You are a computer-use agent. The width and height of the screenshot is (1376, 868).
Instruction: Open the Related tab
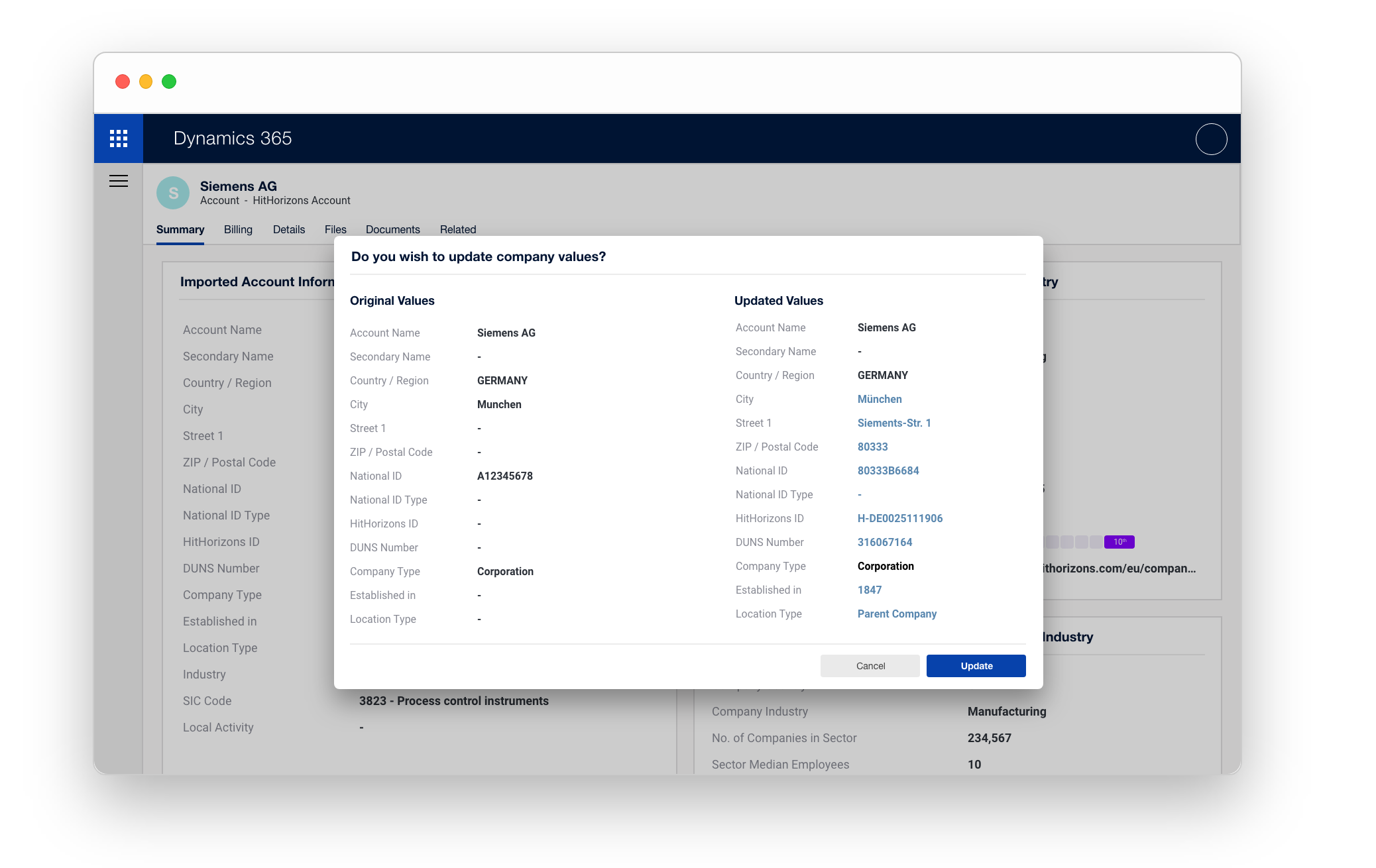(458, 229)
